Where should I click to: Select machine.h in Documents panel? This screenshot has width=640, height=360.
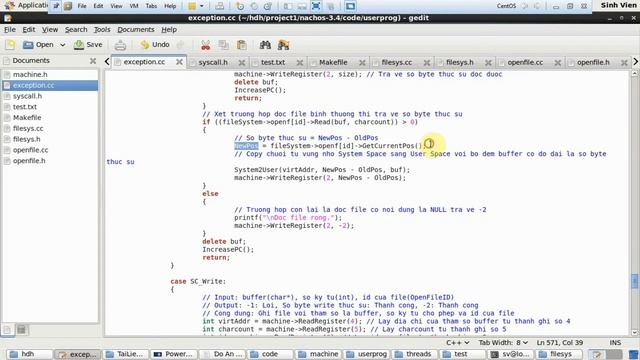[50, 74]
